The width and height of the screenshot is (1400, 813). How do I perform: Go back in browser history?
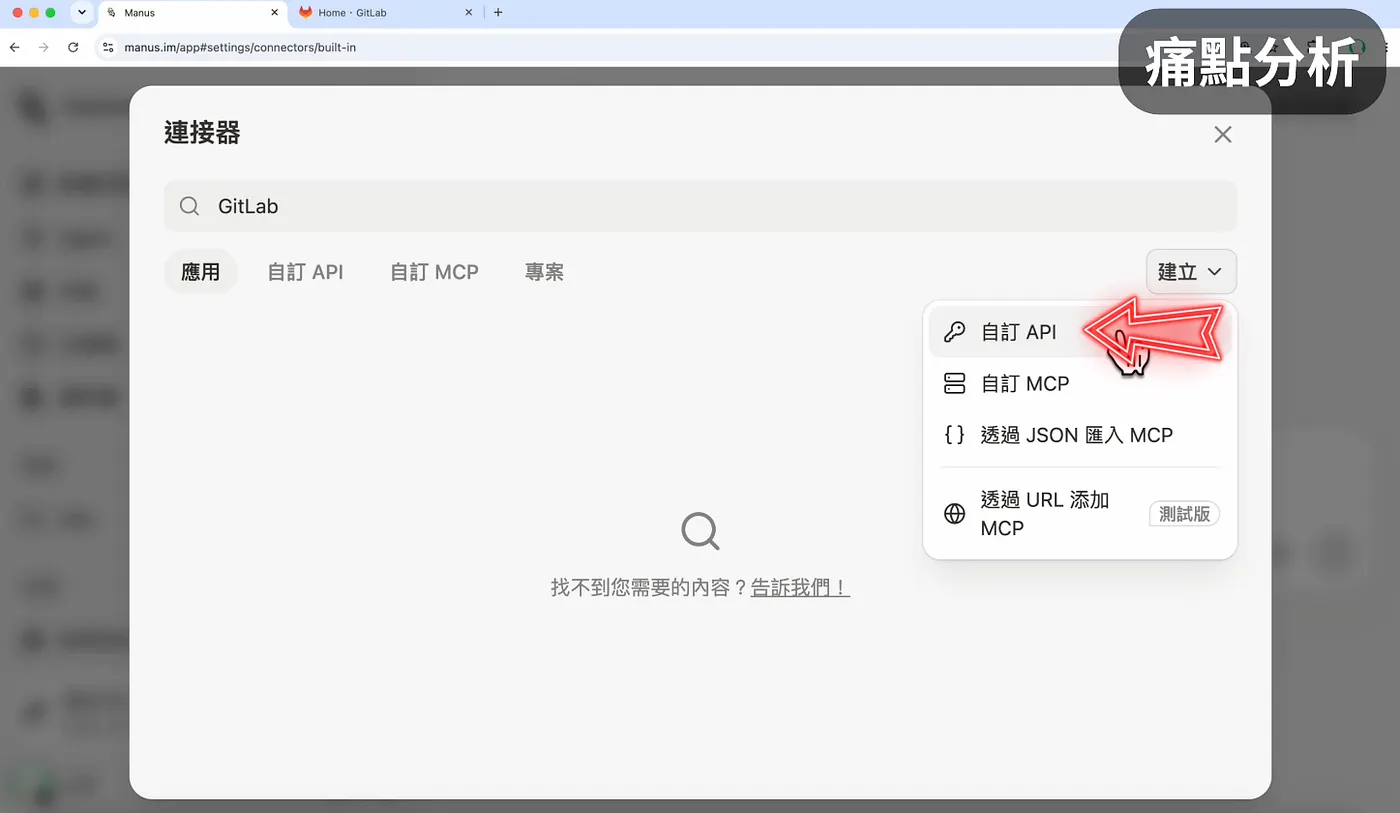(14, 47)
